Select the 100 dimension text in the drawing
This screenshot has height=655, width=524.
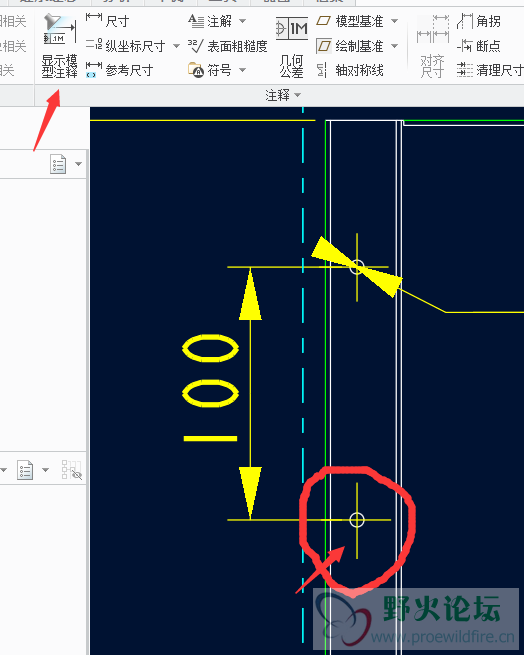211,388
